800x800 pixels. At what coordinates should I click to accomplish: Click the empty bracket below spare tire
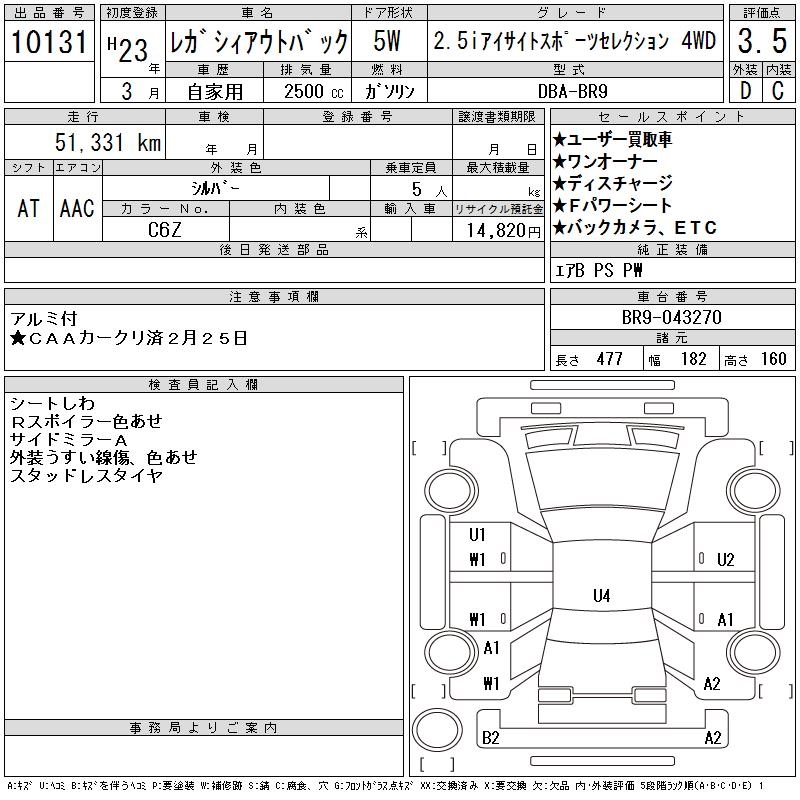(437, 764)
